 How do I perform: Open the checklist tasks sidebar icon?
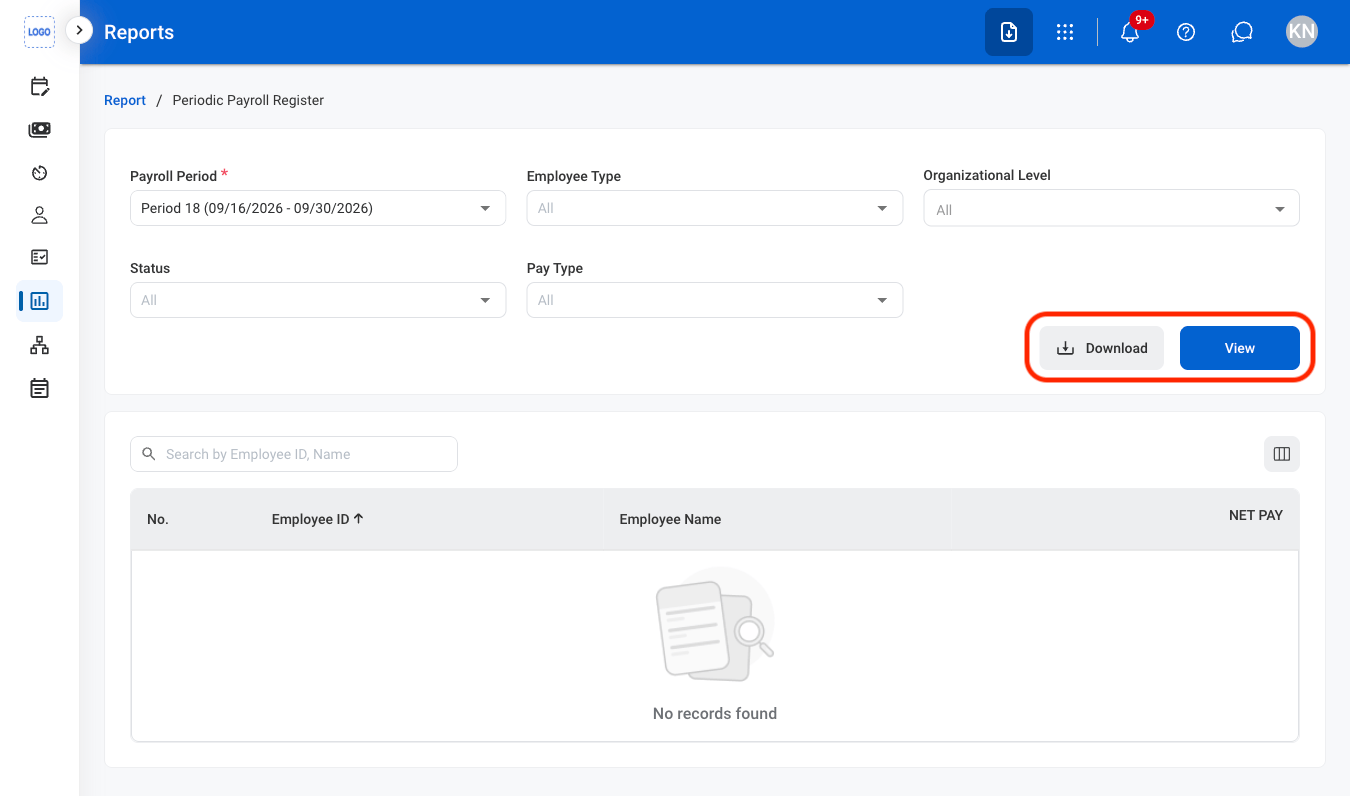coord(39,257)
